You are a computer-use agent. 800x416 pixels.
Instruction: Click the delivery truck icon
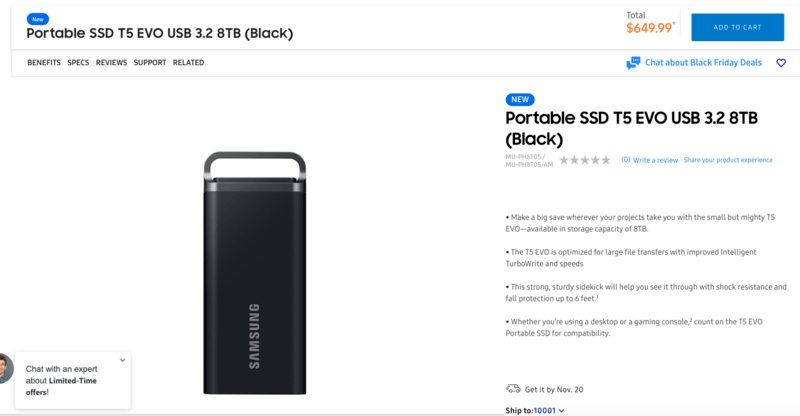click(x=513, y=389)
